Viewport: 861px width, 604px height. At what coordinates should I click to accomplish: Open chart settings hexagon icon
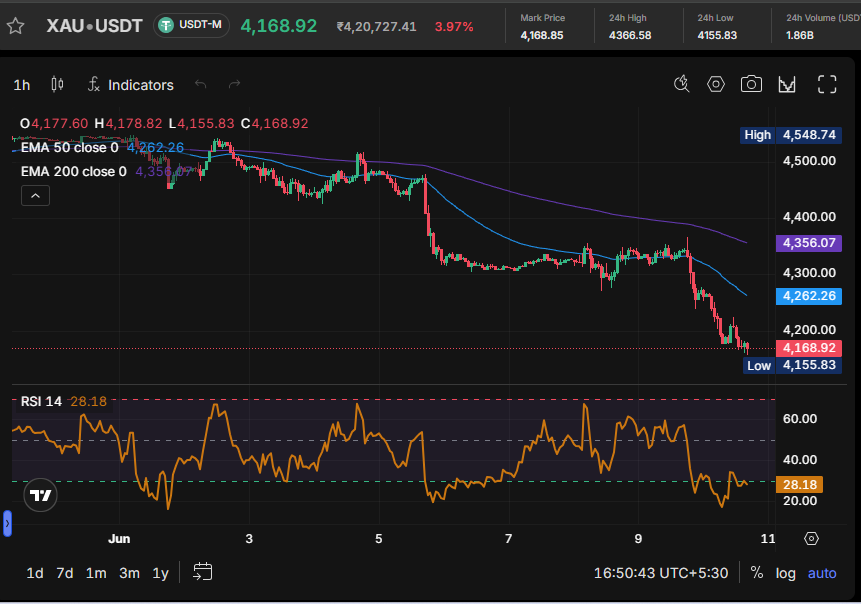tap(715, 84)
